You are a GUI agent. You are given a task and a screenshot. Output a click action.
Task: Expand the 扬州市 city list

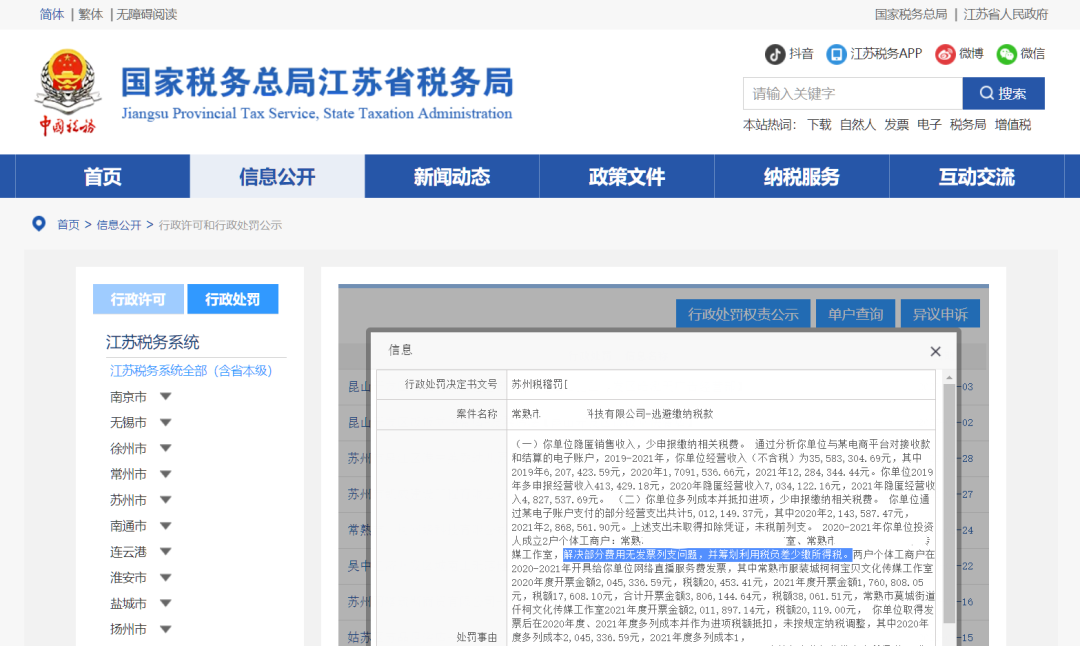(130, 629)
